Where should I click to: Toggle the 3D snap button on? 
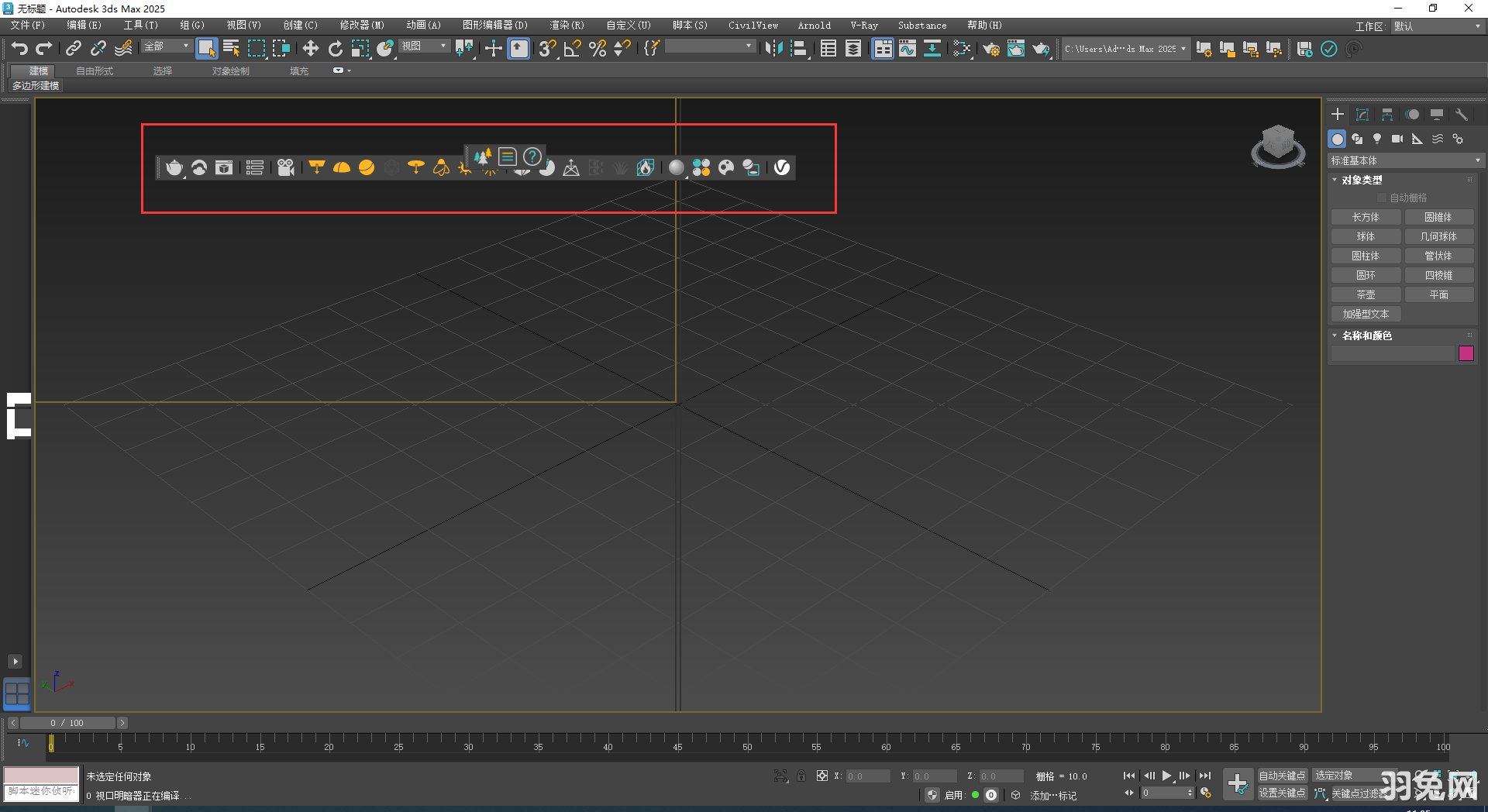(x=546, y=48)
